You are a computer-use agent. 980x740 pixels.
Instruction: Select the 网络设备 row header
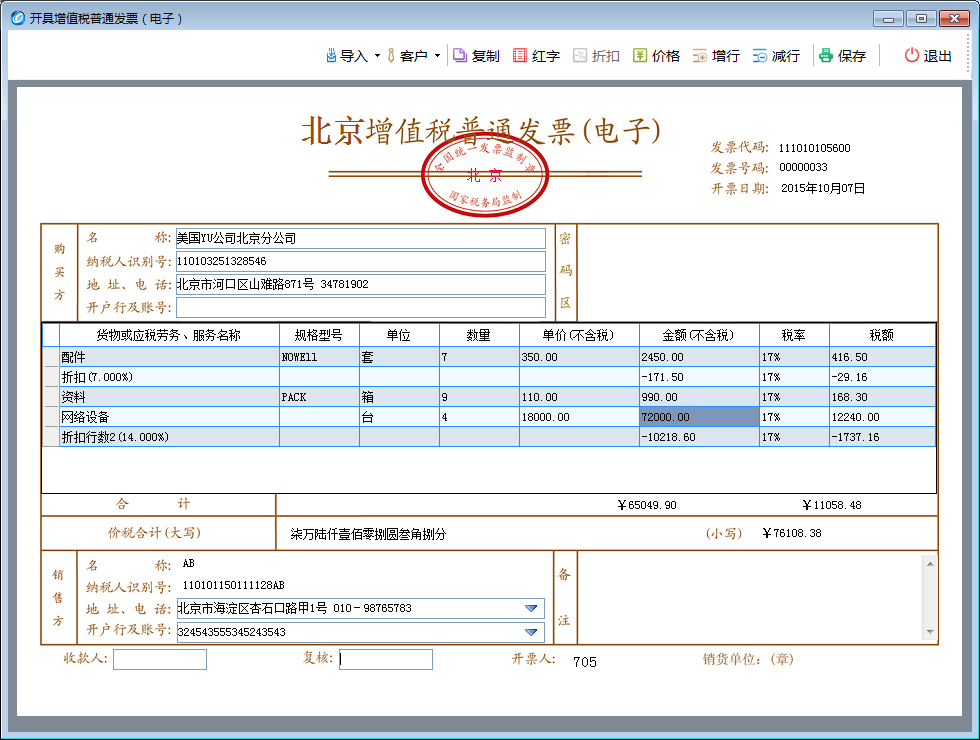pos(51,417)
